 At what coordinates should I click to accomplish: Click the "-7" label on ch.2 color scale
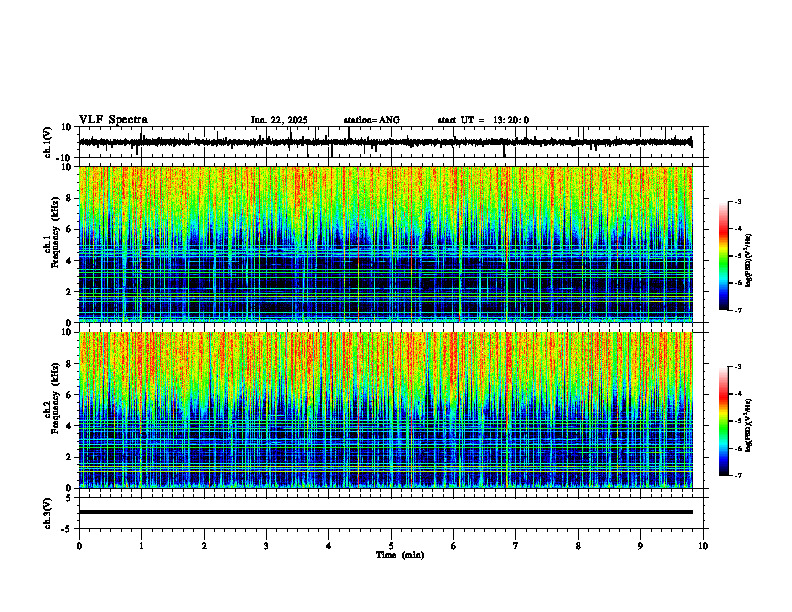tap(738, 475)
